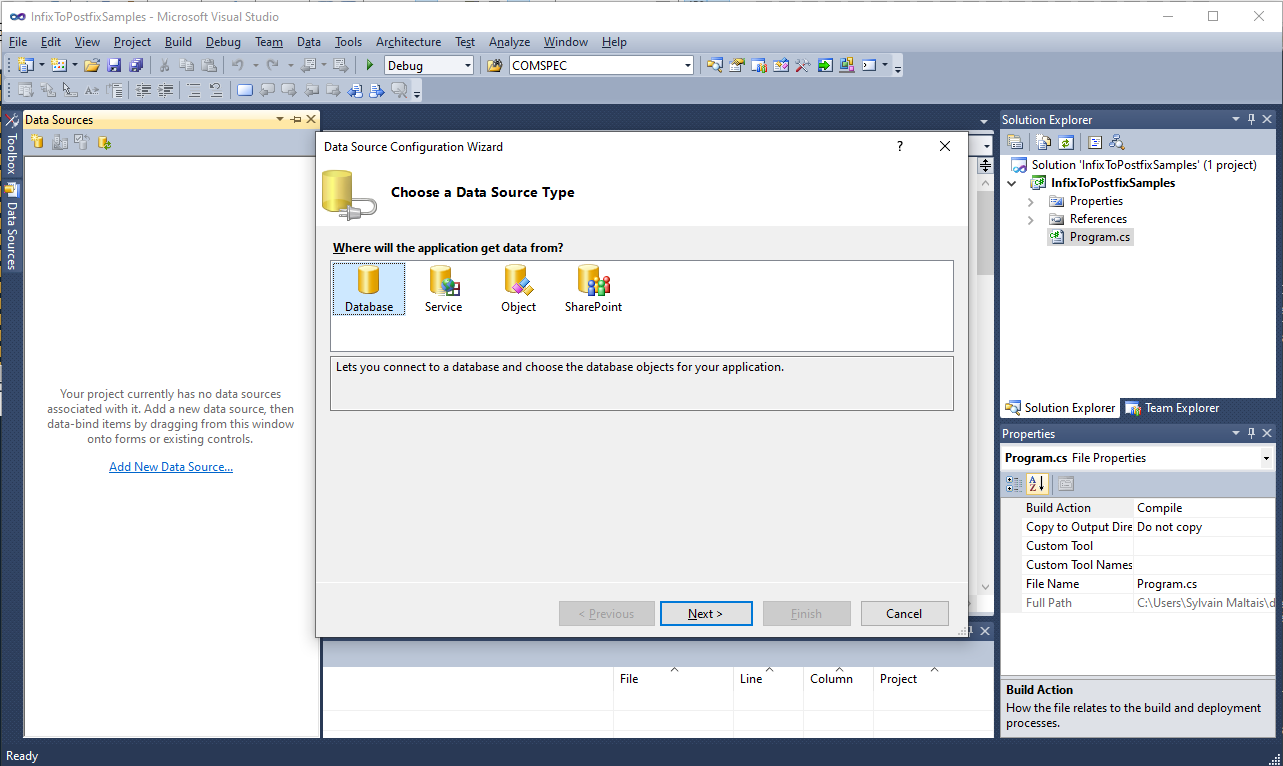
Task: Select the Service data source type
Action: (x=443, y=289)
